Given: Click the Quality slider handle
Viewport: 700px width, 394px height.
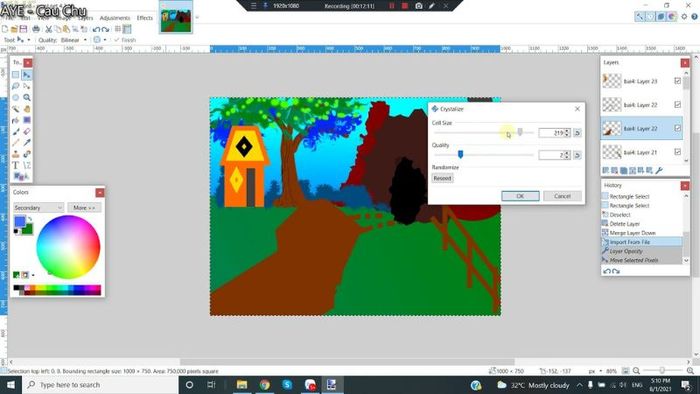Looking at the screenshot, I should click(x=460, y=154).
